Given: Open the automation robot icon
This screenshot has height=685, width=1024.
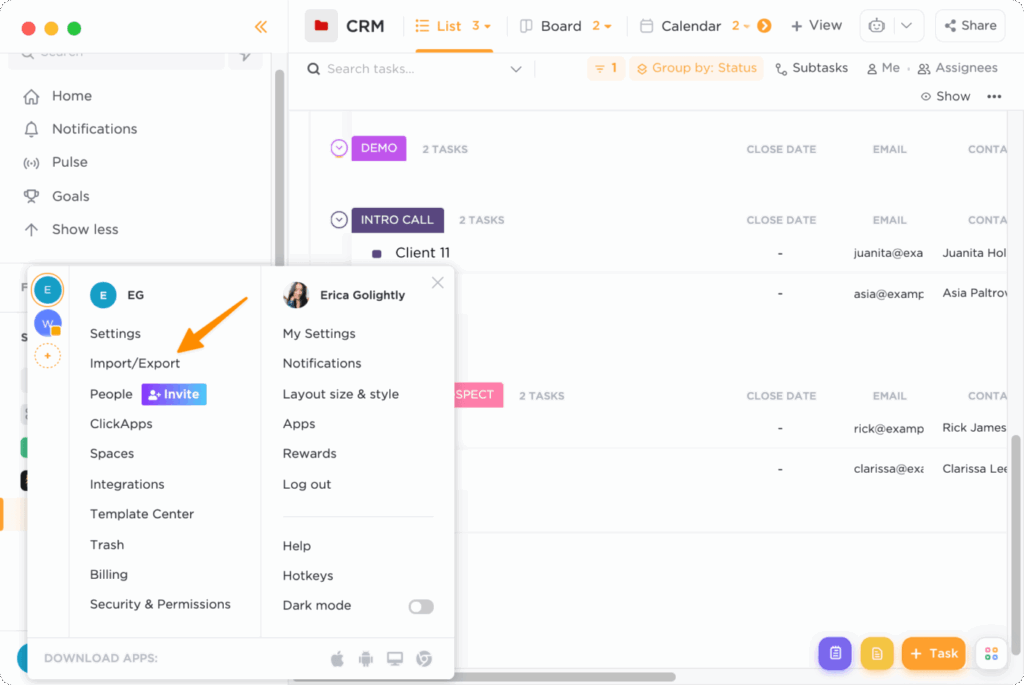Looking at the screenshot, I should point(876,26).
